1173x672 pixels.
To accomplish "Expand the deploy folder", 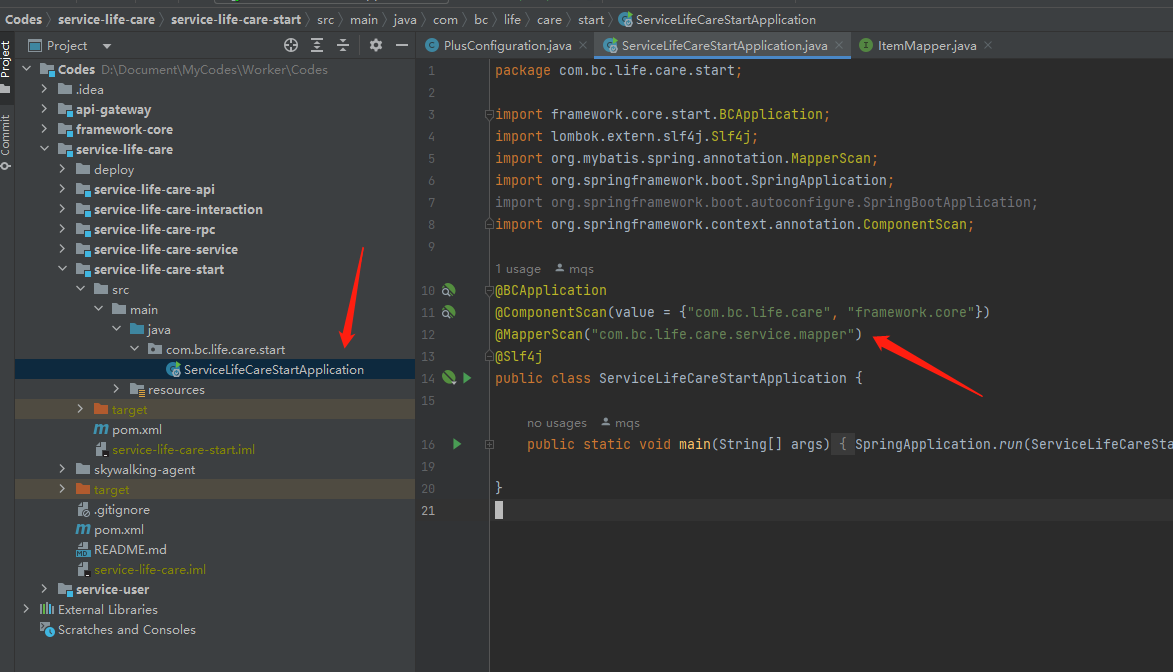I will pos(63,169).
